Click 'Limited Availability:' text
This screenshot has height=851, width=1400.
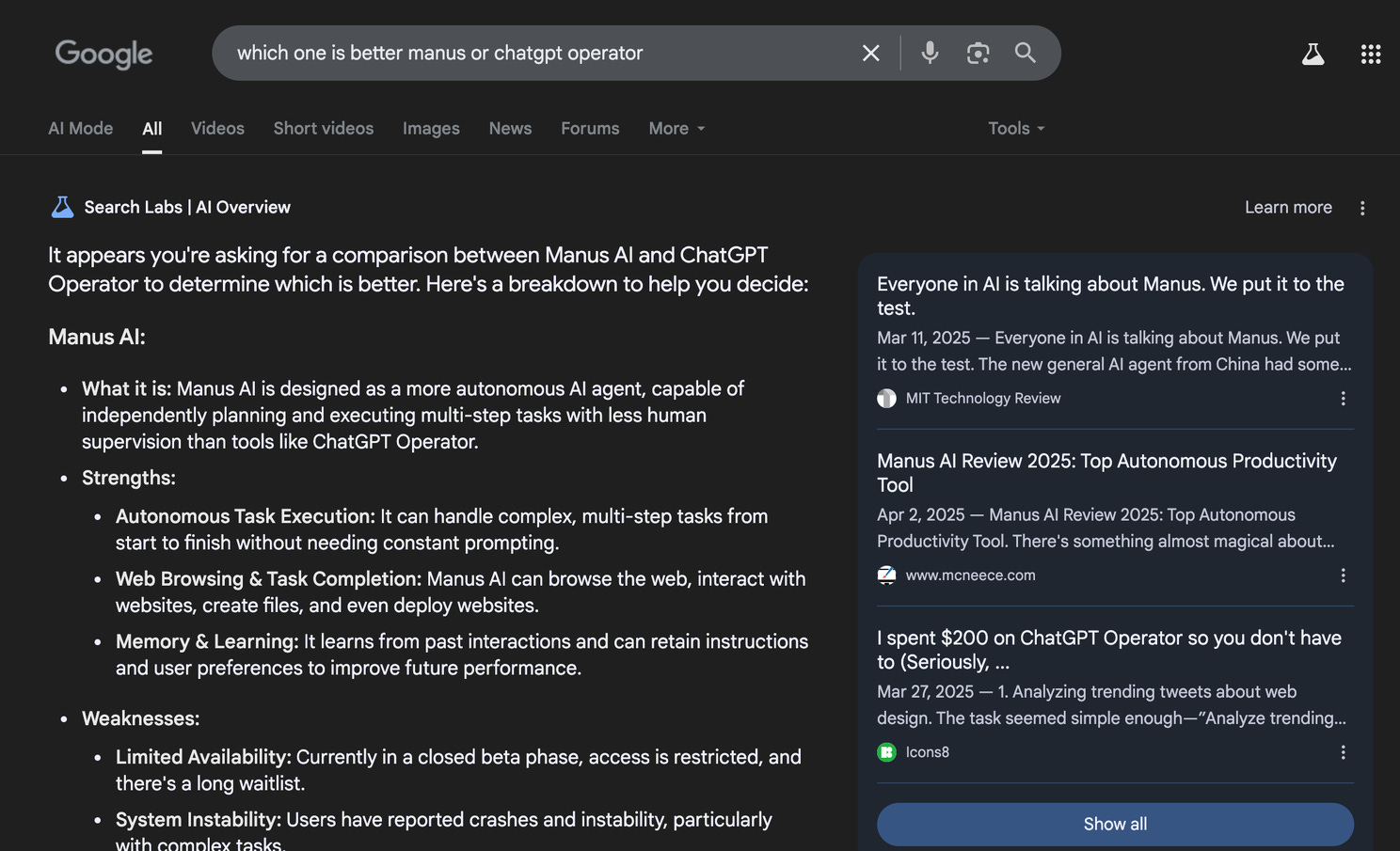click(203, 757)
